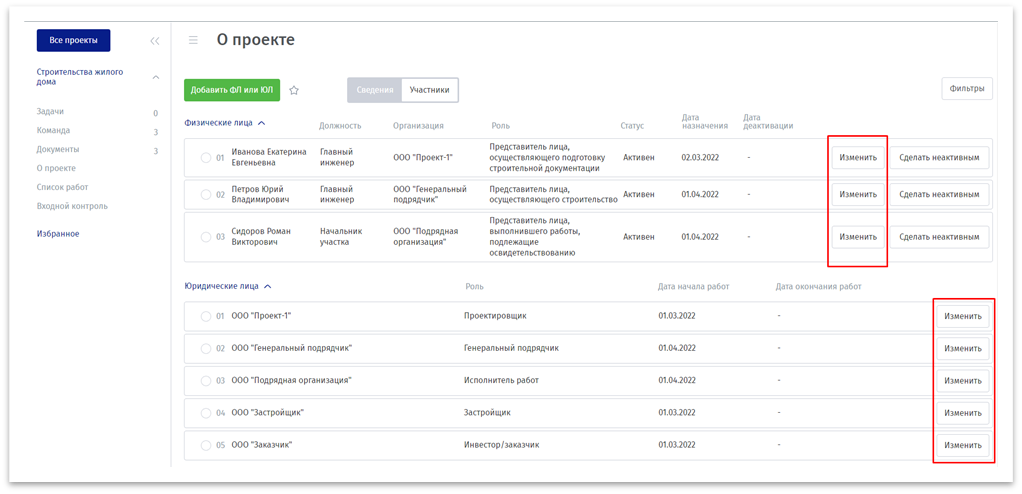Screen dimensions: 1022x494
Task: Collapse the Физические лица section
Action: 262,123
